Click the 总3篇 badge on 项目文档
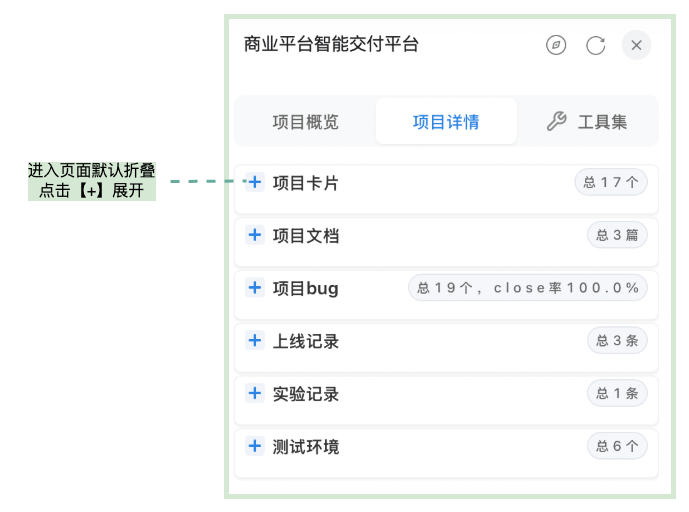This screenshot has width=689, height=512. [617, 235]
